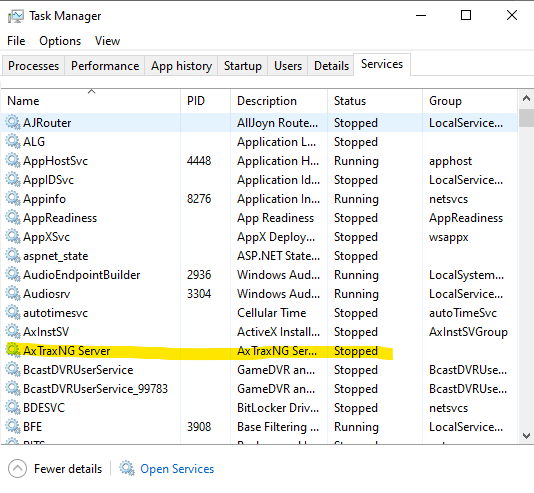Select the AppIDSvc service name
Screen dimensions: 534x493
point(48,180)
